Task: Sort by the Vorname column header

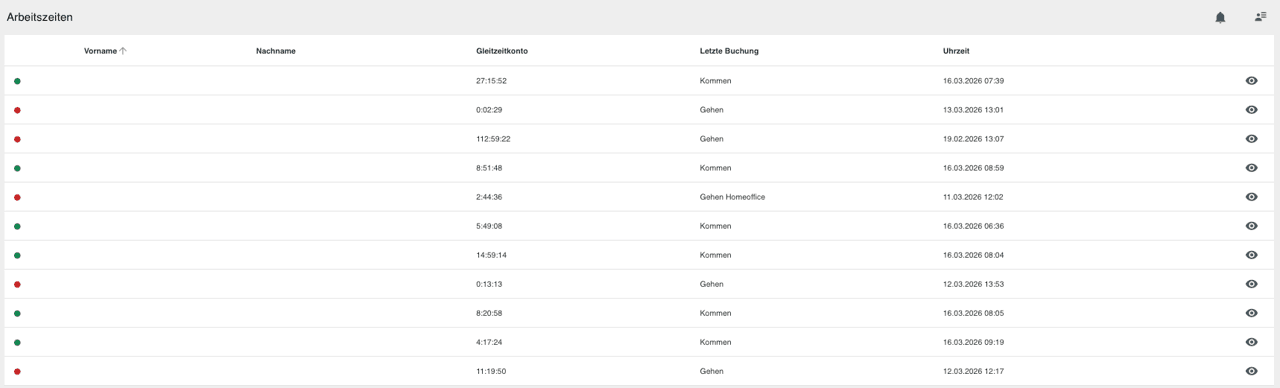Action: coord(100,51)
